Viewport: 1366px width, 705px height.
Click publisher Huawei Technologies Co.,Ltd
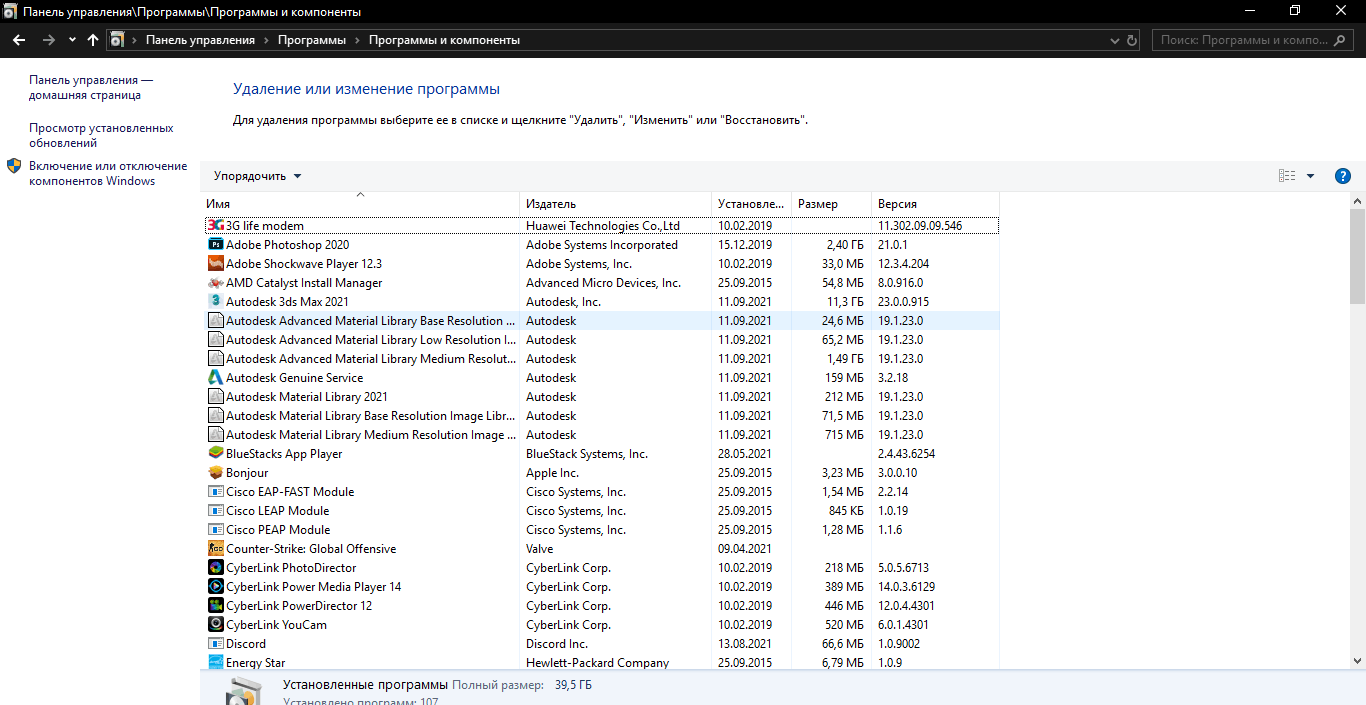603,226
